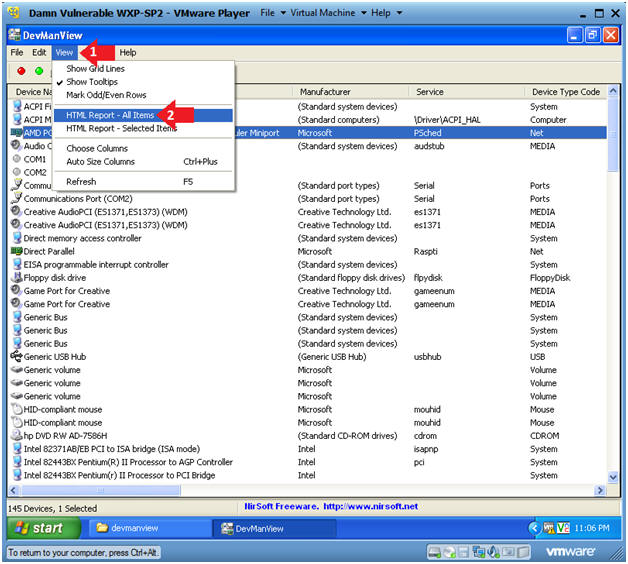This screenshot has height=564, width=628.
Task: Sort by Device Type Code column
Action: pos(566,92)
